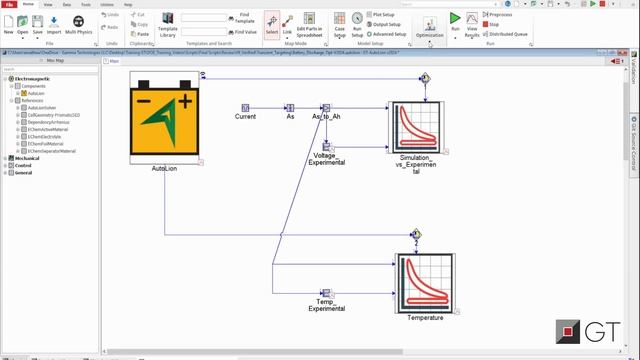
Task: Select the Temp_Experimental block
Action: pos(326,293)
